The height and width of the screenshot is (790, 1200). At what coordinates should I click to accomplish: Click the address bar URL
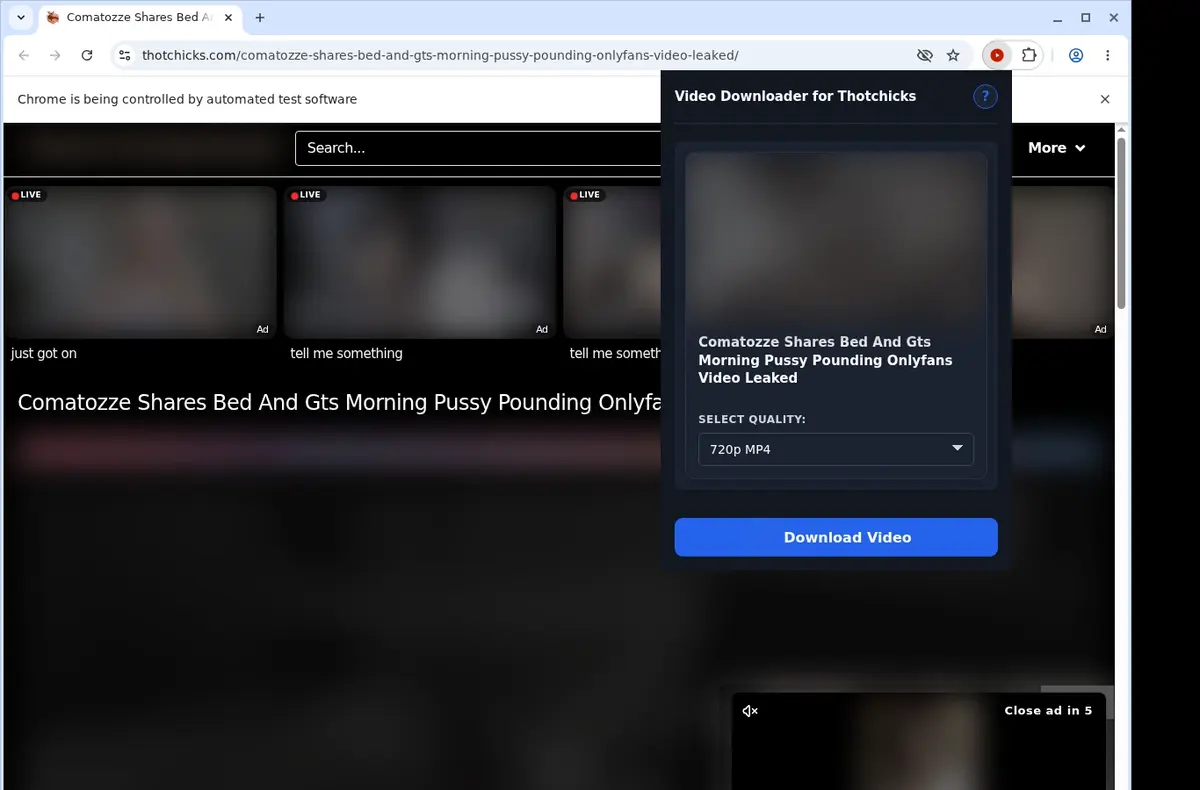coord(440,56)
